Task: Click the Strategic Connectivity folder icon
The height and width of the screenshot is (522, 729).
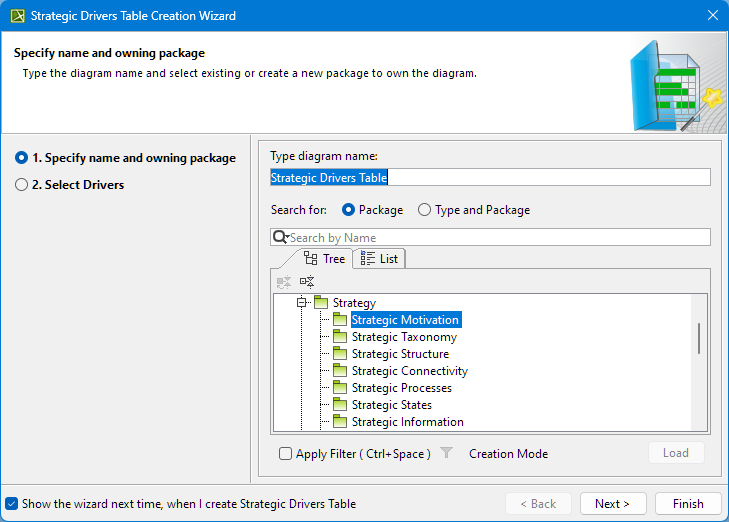Action: coord(340,371)
